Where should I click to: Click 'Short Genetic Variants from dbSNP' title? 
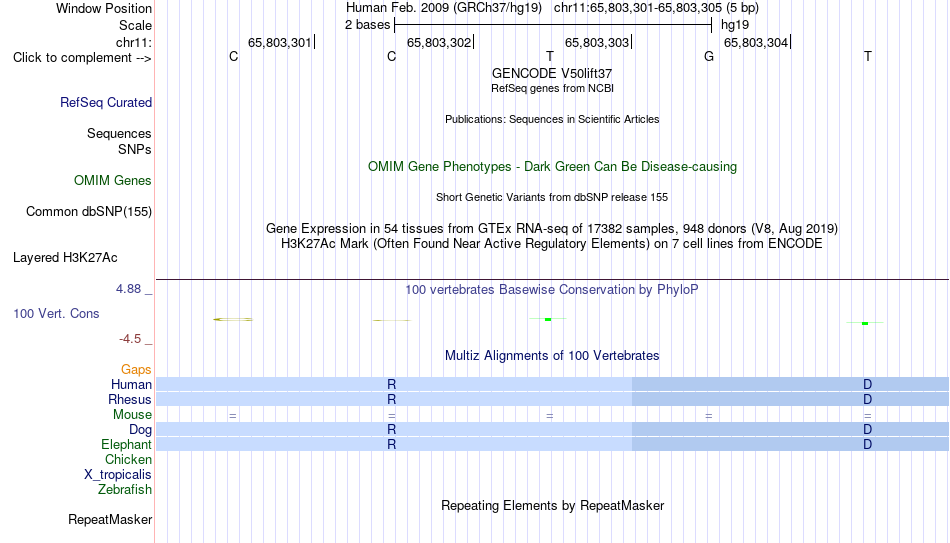(552, 198)
